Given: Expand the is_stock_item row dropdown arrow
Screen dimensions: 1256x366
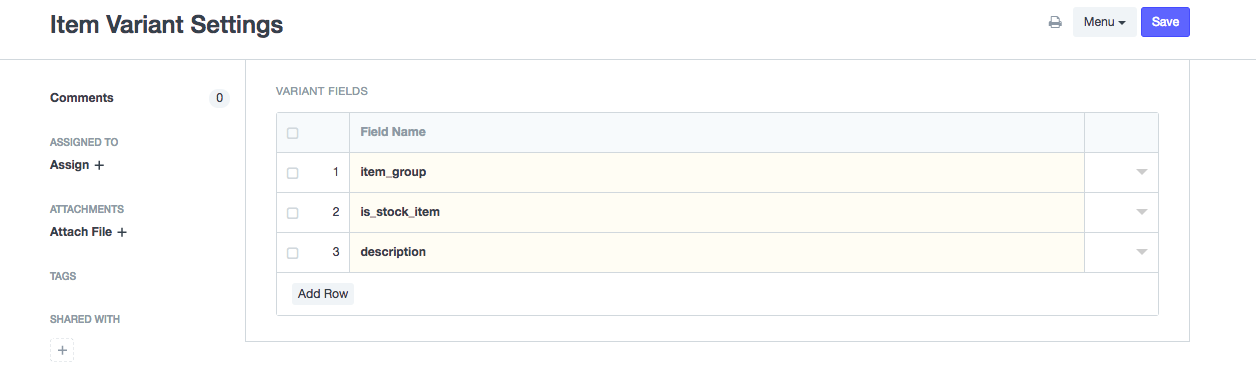Looking at the screenshot, I should tap(1141, 212).
